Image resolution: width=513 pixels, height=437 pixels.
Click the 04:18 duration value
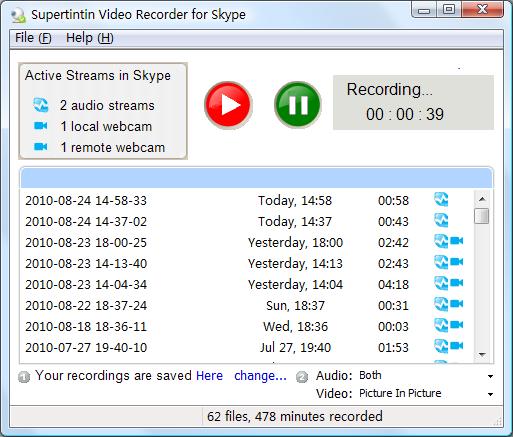(393, 285)
